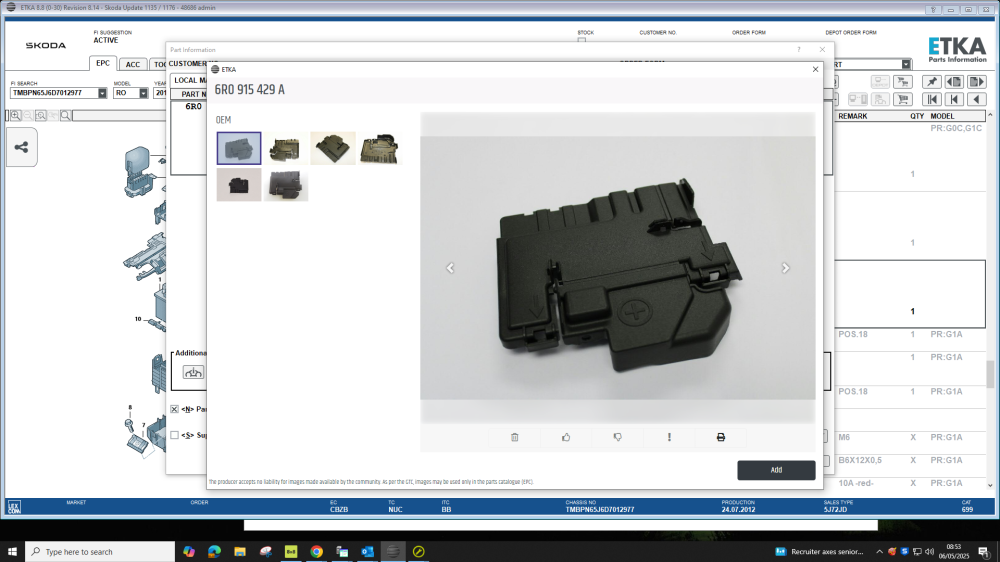
Task: Click the Windows taskbar search box
Action: pos(100,552)
